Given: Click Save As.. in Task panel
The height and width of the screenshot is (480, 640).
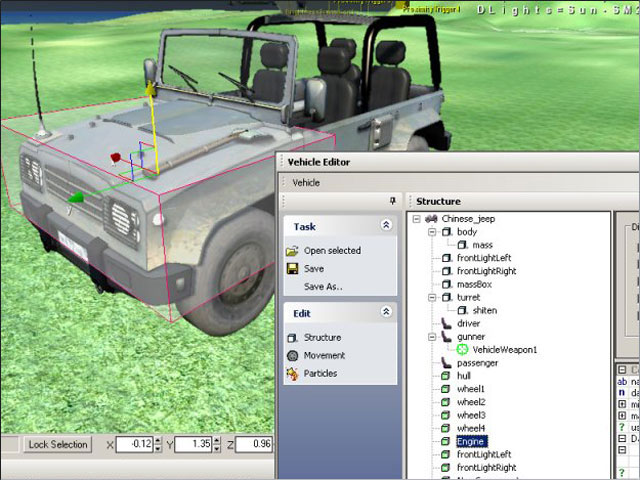Looking at the screenshot, I should point(323,287).
